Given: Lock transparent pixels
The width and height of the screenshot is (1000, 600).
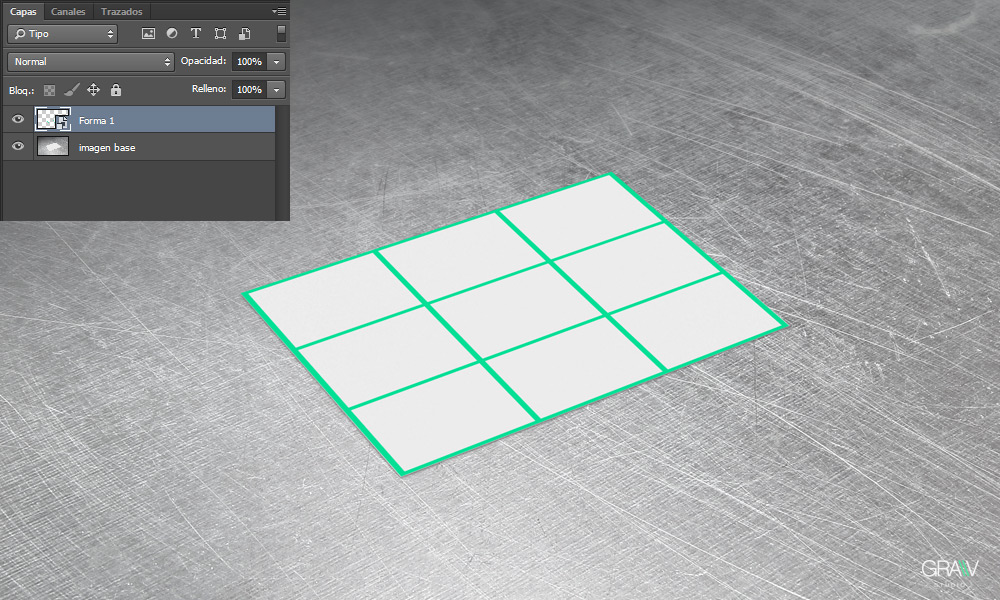Looking at the screenshot, I should (x=49, y=91).
